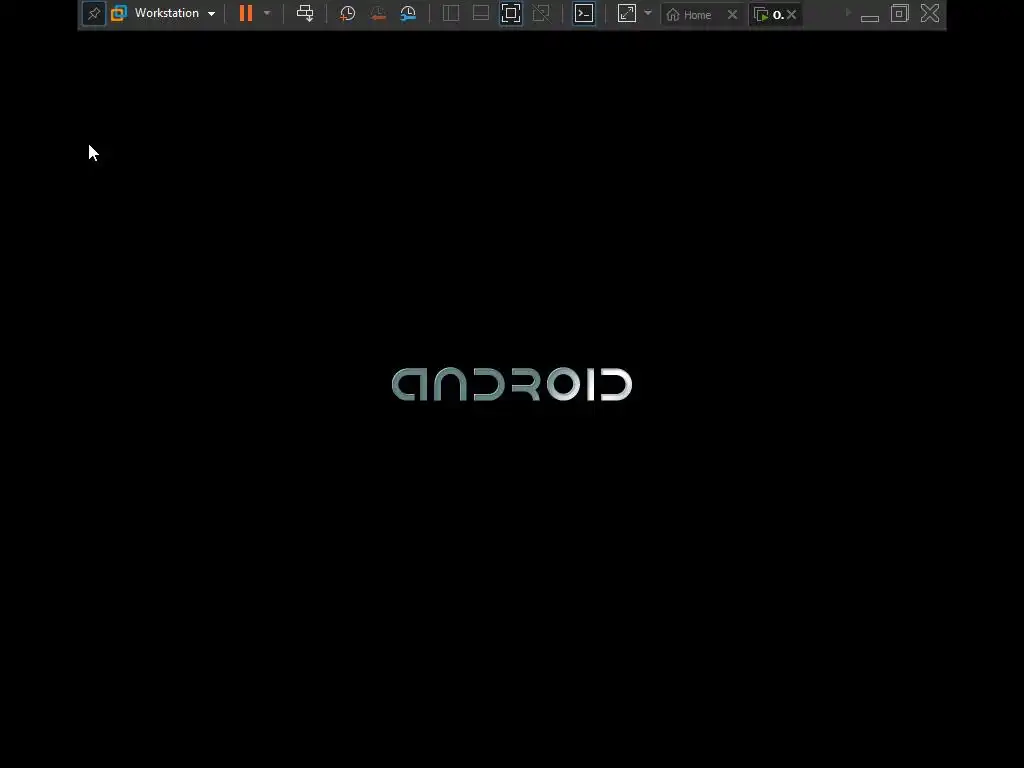
Task: Restore down the VMware window
Action: pyautogui.click(x=900, y=13)
